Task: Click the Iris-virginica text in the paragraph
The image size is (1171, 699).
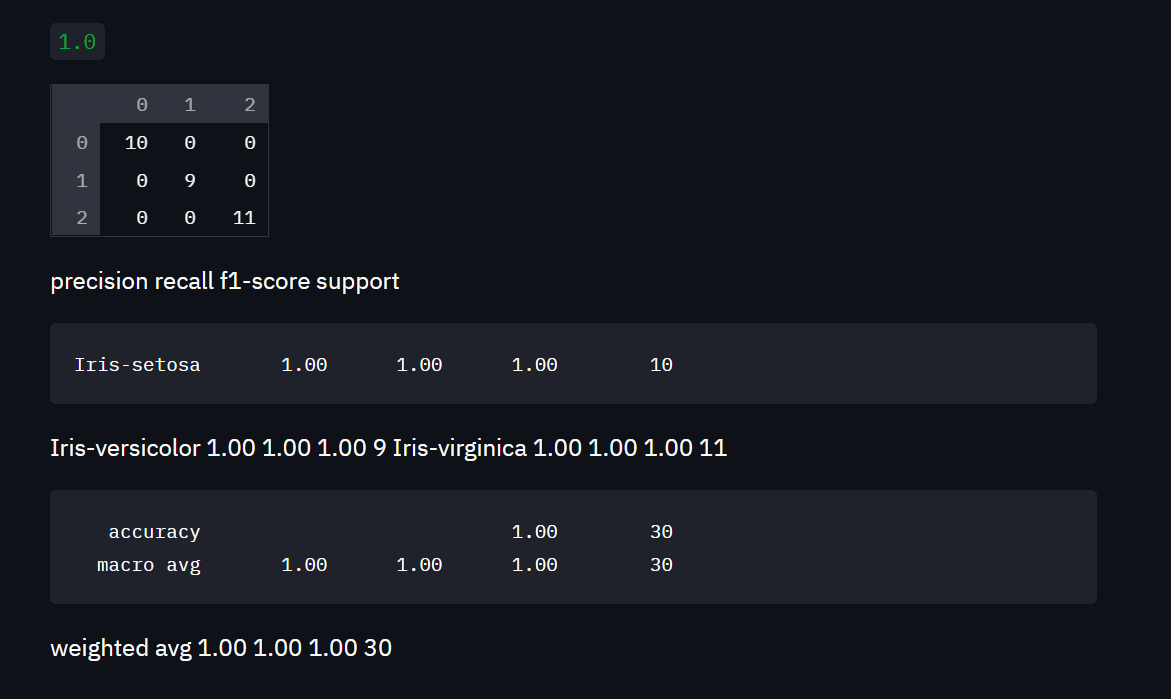Action: [x=459, y=449]
